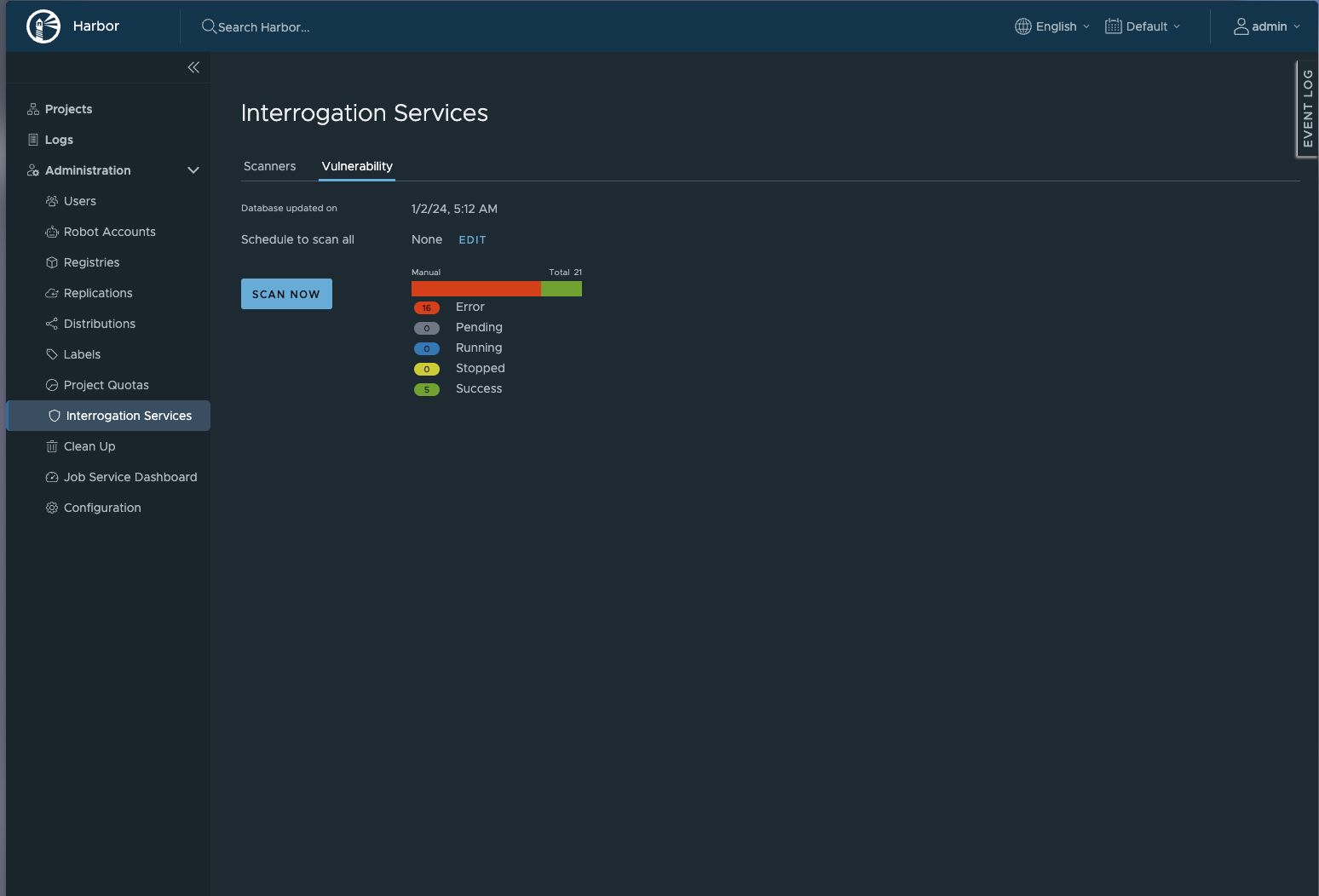Click the SCAN NOW button
The width and height of the screenshot is (1319, 896).
pos(286,294)
